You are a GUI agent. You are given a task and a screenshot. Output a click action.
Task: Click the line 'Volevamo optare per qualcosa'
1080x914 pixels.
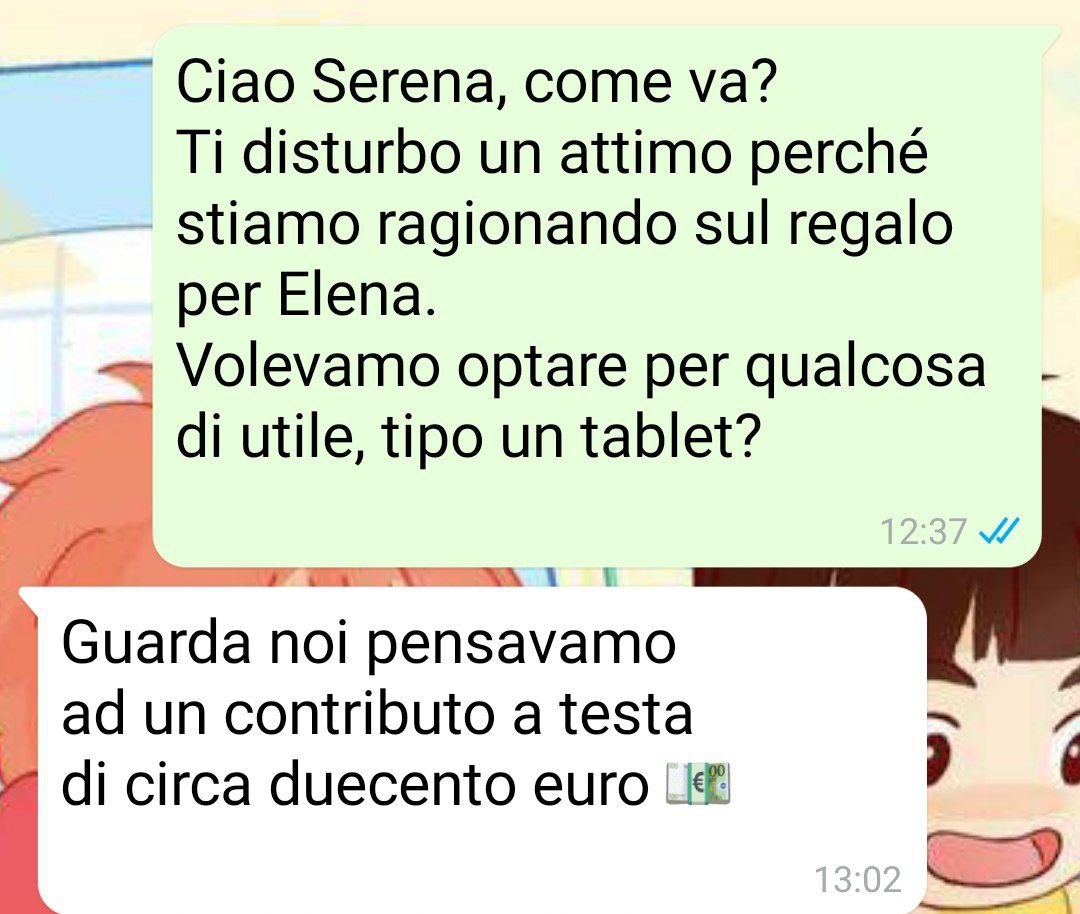pyautogui.click(x=581, y=367)
